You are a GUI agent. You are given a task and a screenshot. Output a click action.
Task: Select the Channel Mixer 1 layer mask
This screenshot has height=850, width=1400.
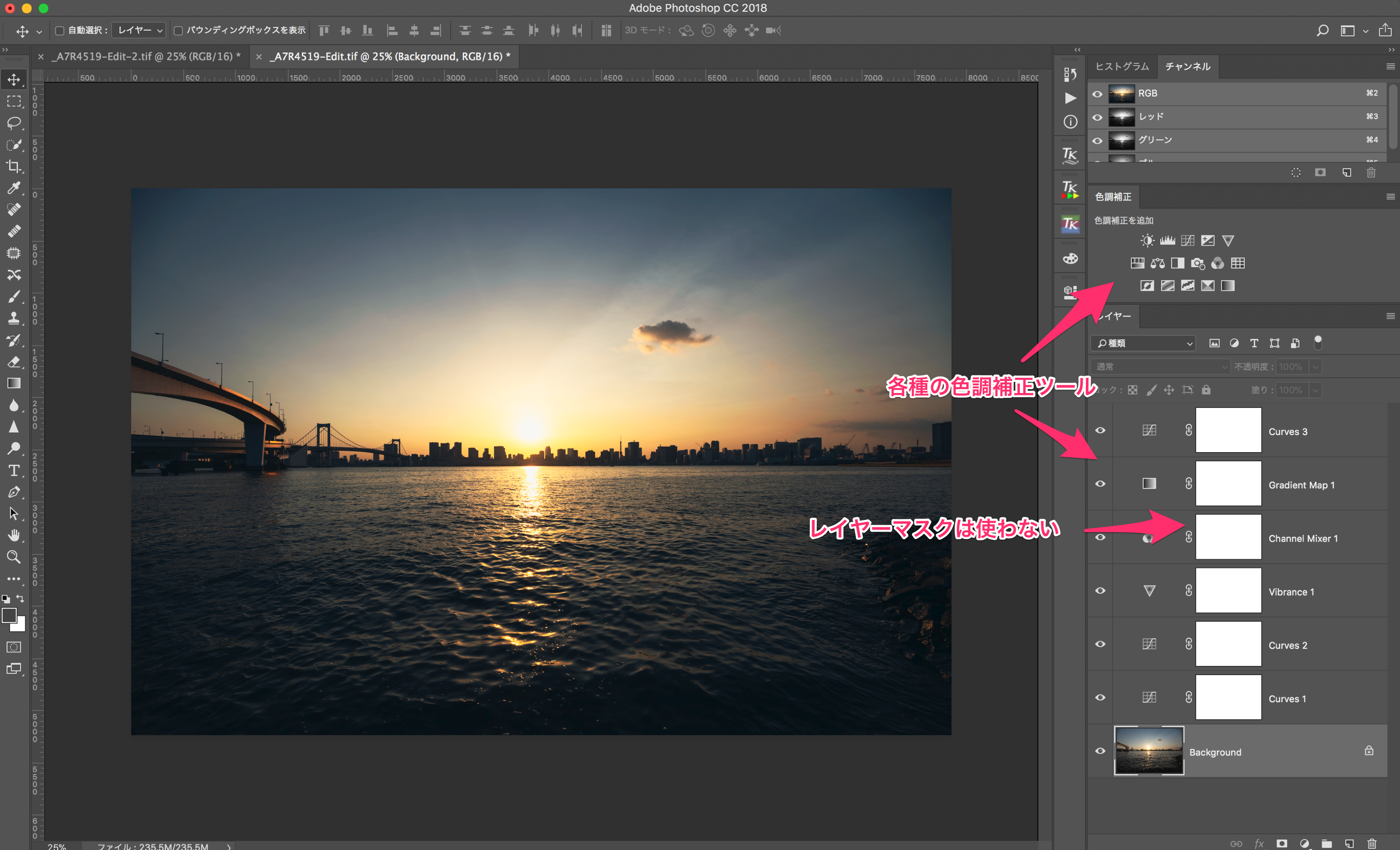[1228, 537]
